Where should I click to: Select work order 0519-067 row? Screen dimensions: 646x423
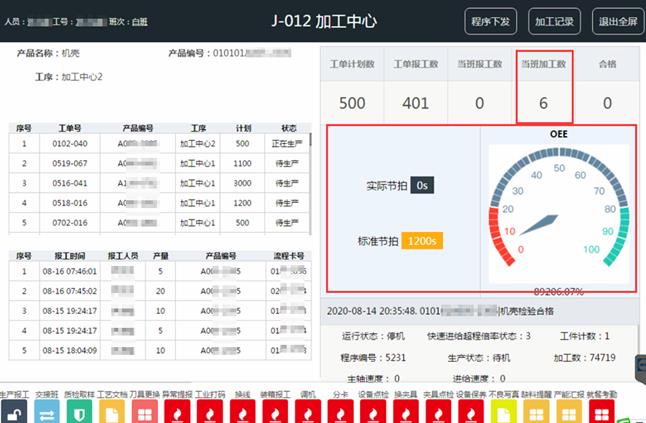[159, 164]
